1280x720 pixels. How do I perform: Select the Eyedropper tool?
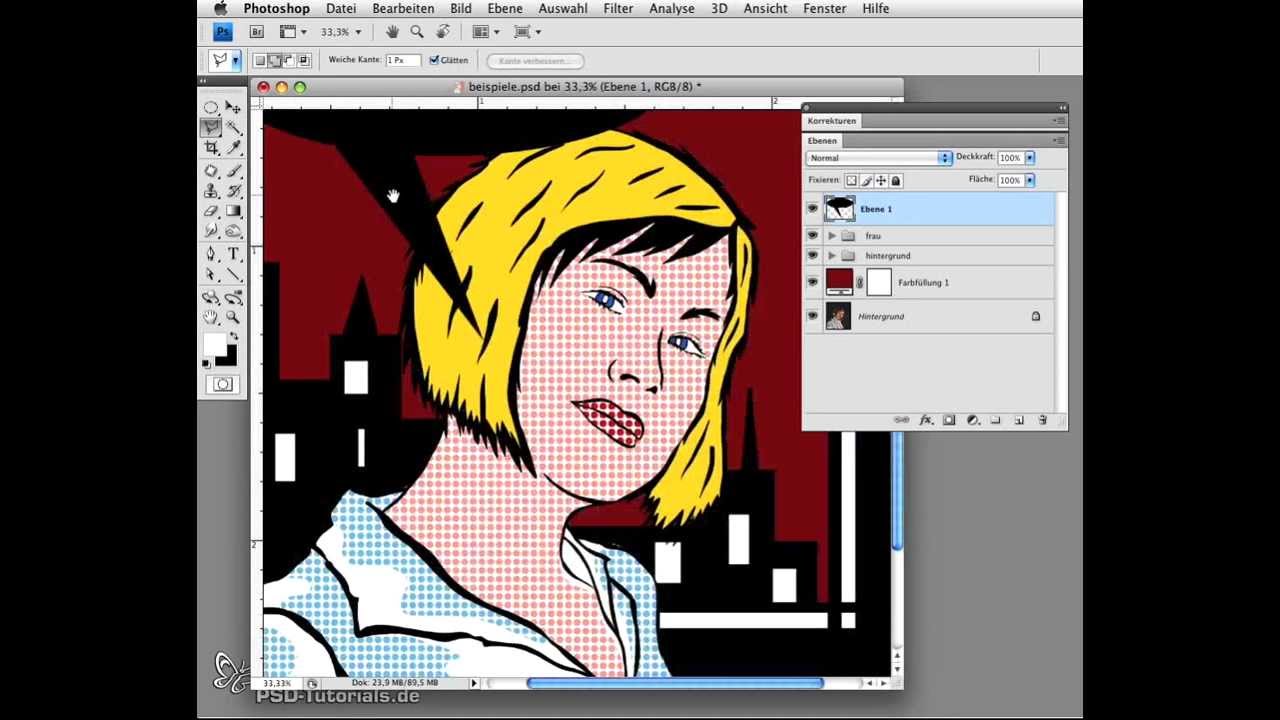click(x=233, y=147)
